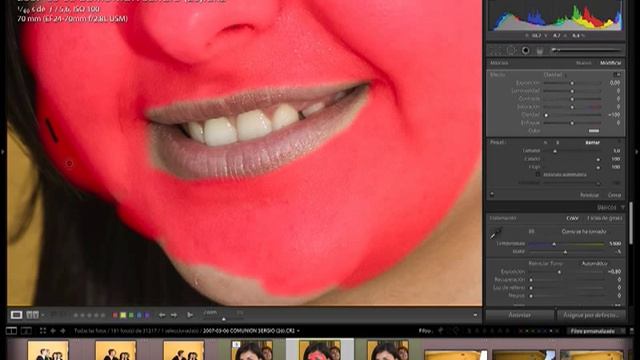Adjust the brush Tamaño slider handle

[555, 151]
